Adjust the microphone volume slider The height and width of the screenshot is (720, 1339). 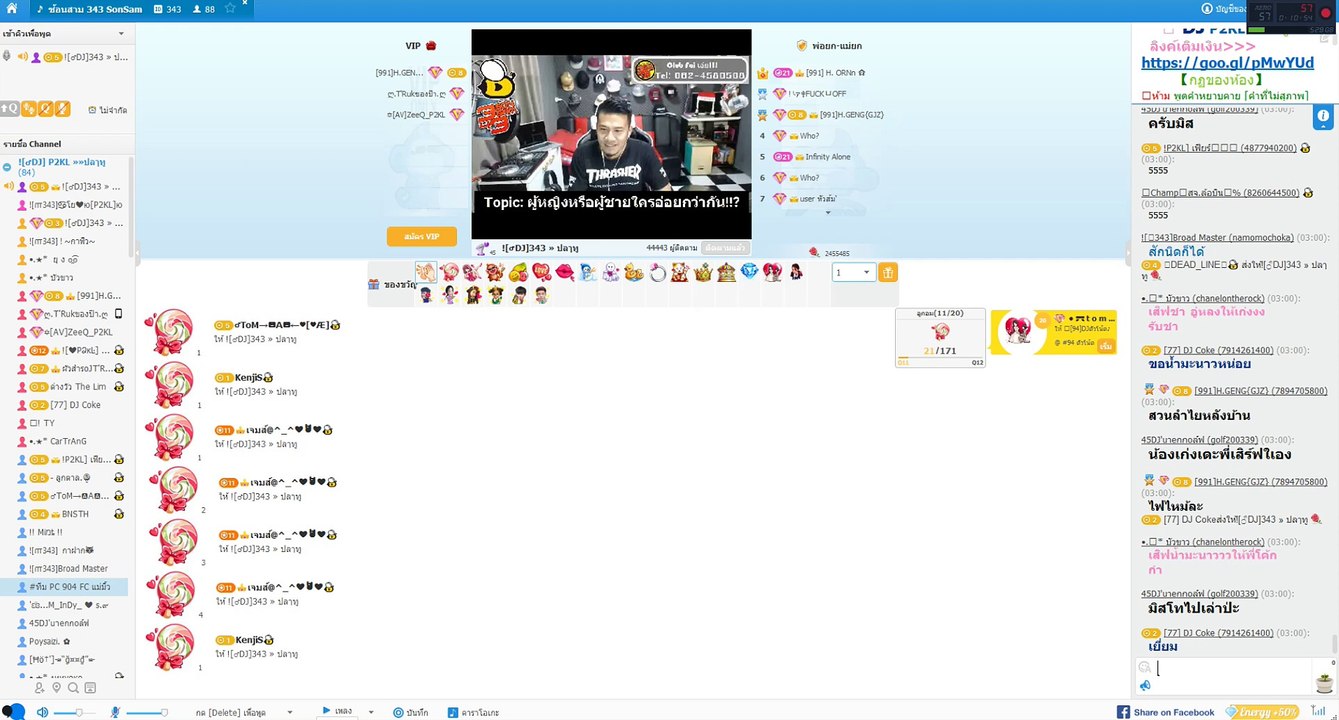click(146, 712)
